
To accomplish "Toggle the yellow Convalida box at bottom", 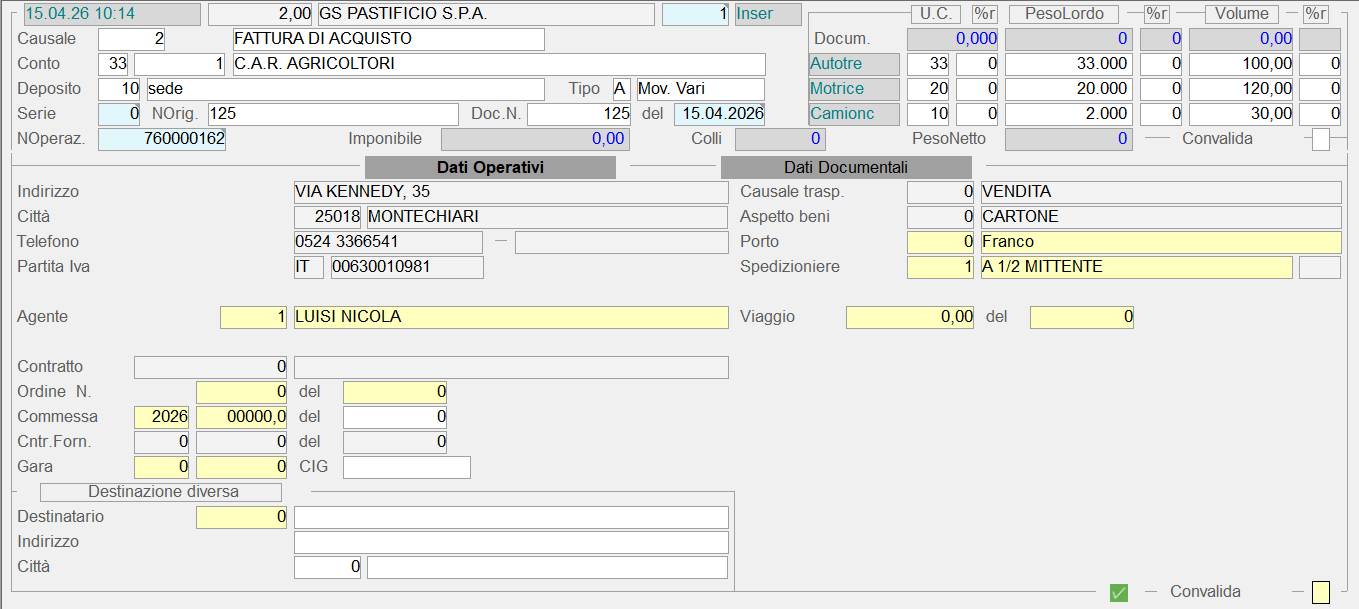I will click(1321, 592).
